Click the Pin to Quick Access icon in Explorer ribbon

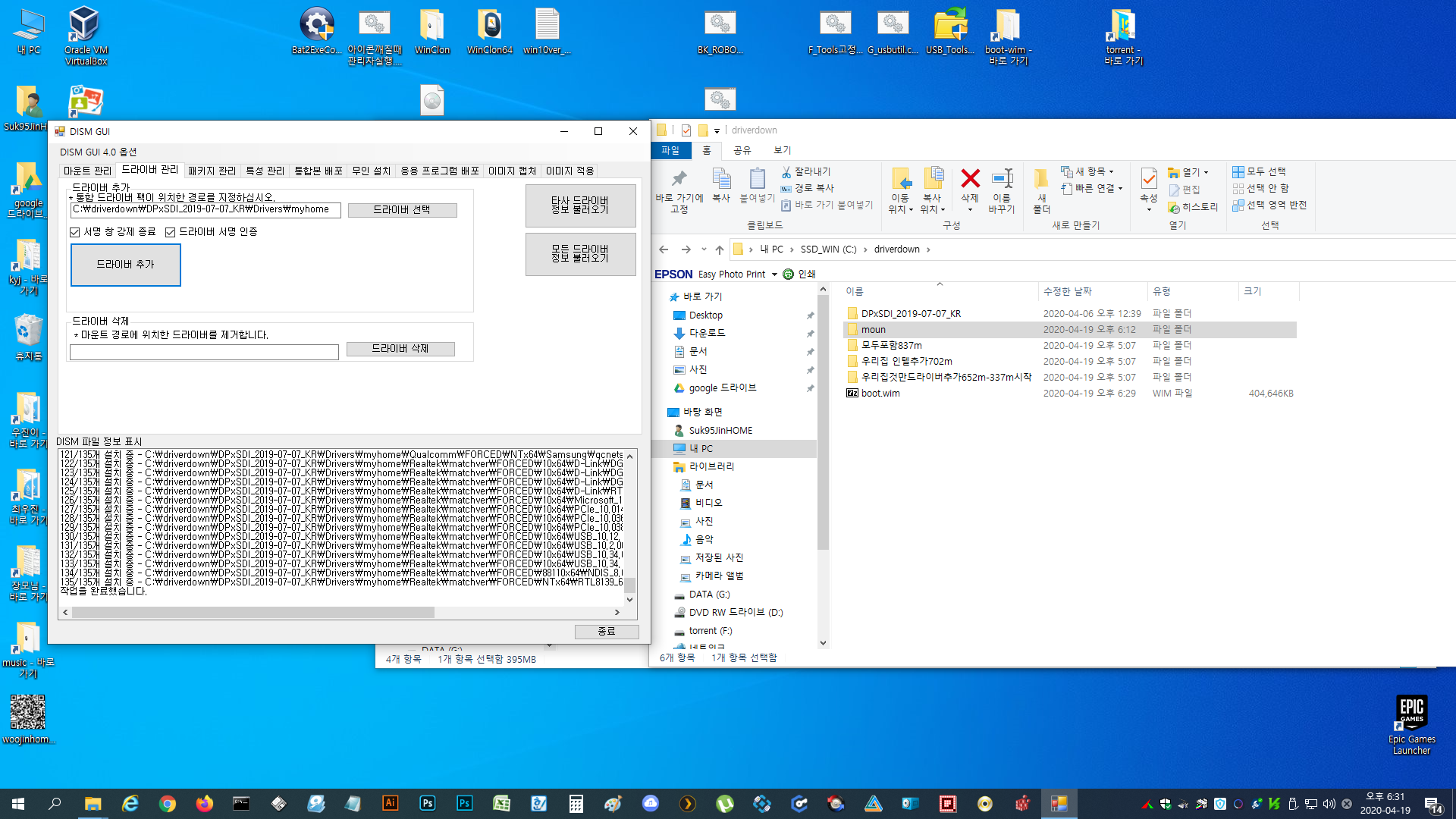(x=679, y=178)
